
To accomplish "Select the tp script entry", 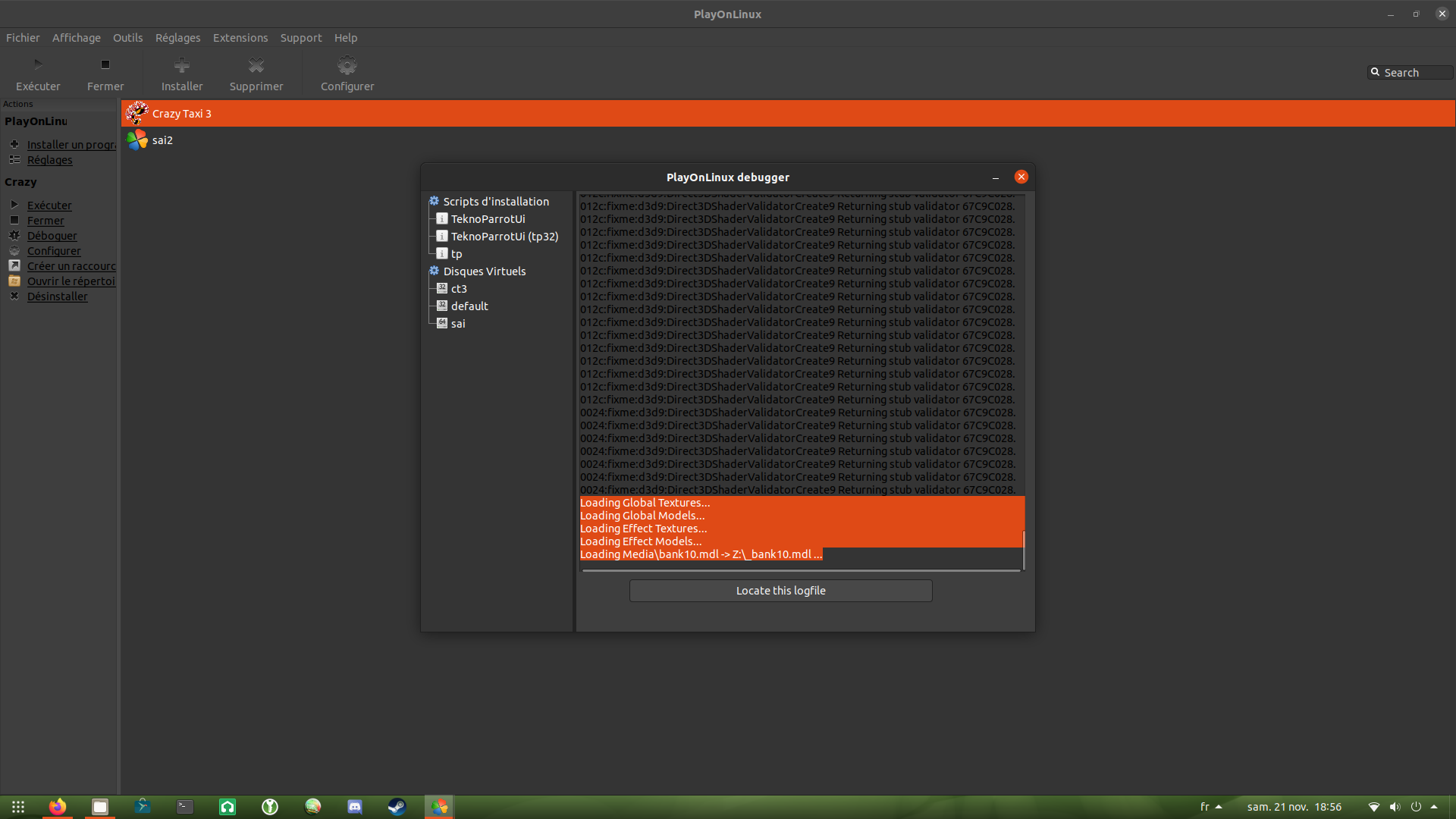I will (x=457, y=254).
